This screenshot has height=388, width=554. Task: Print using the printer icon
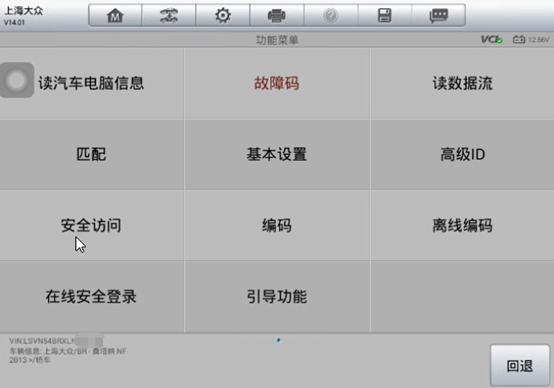click(x=277, y=16)
